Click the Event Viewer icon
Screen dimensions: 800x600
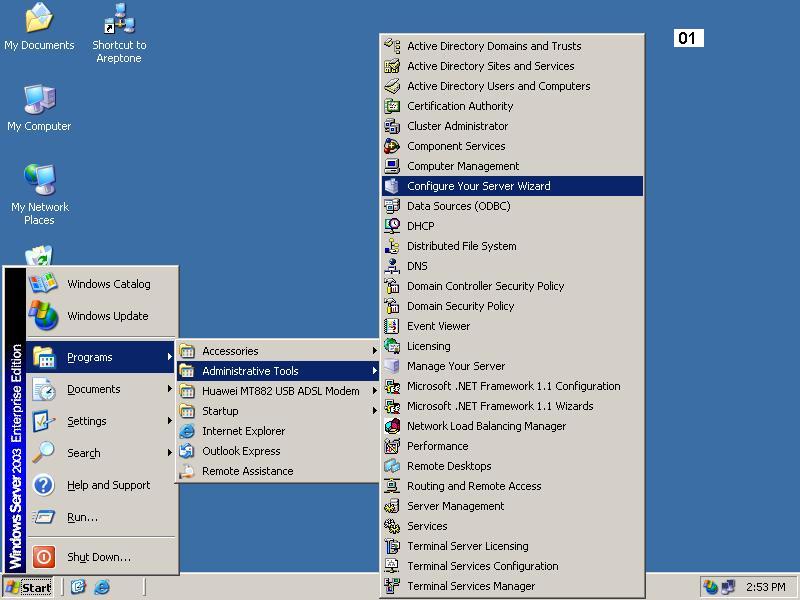pyautogui.click(x=392, y=326)
